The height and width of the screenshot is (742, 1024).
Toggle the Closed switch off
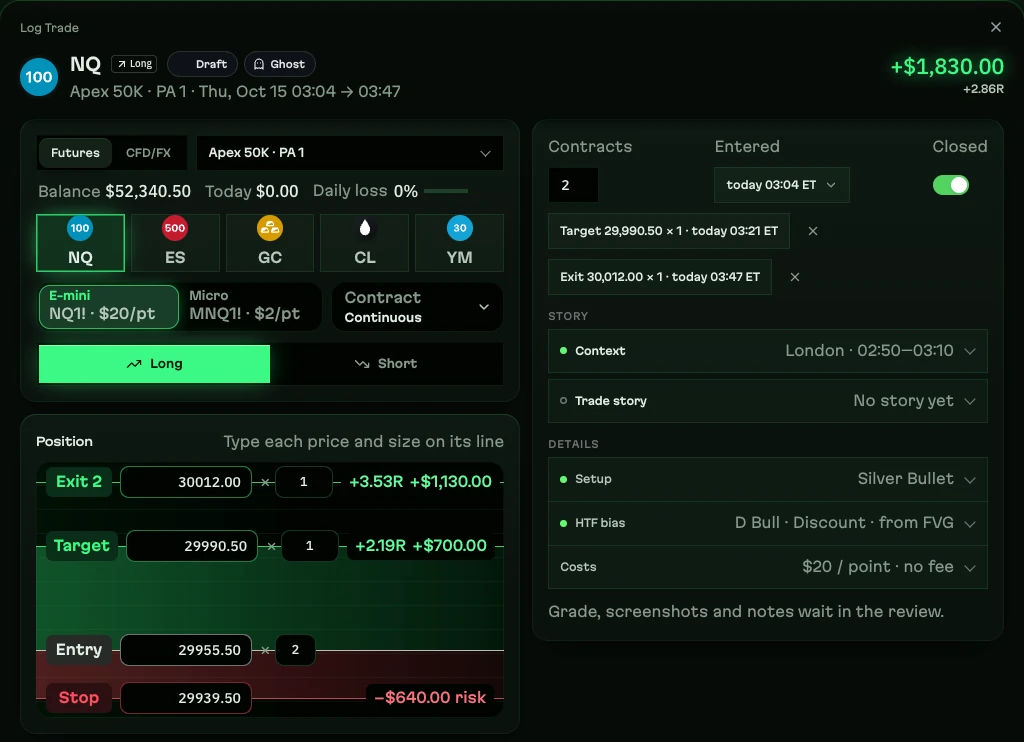[951, 185]
